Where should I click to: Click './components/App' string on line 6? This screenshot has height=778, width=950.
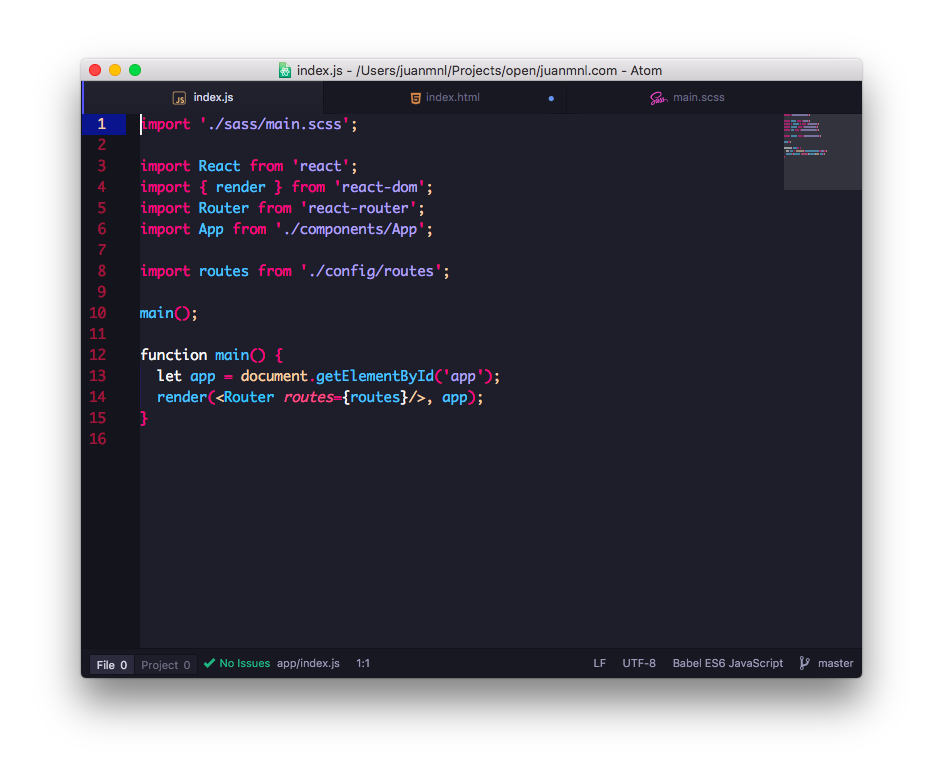click(350, 230)
